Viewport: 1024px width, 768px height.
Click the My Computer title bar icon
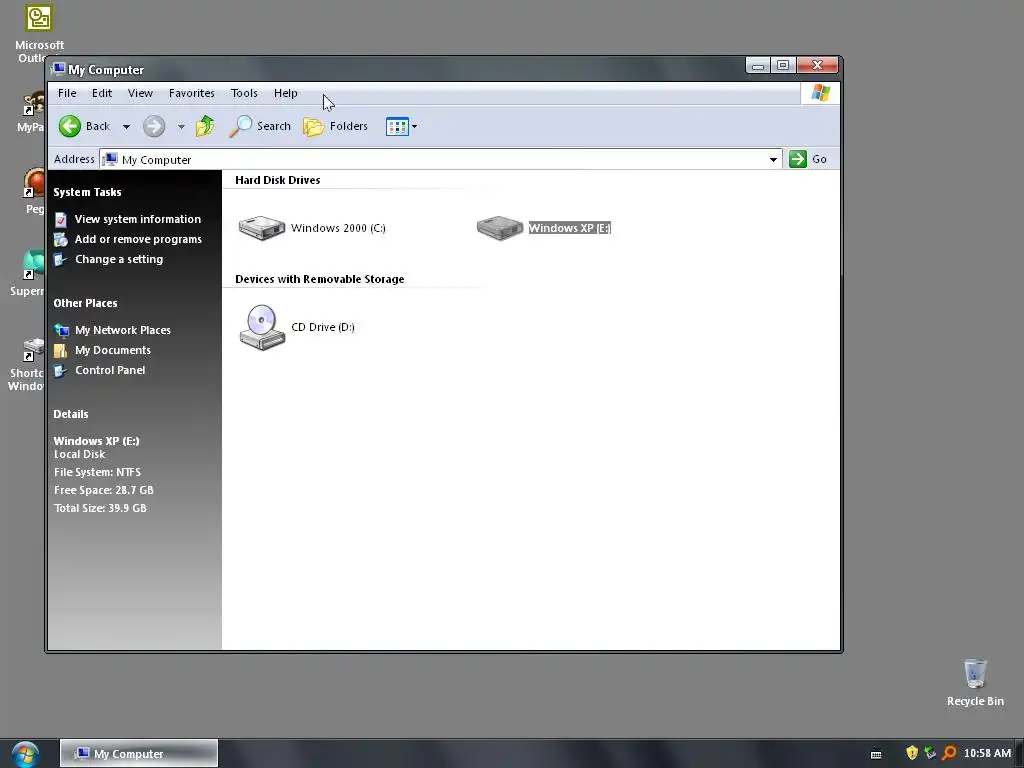58,69
